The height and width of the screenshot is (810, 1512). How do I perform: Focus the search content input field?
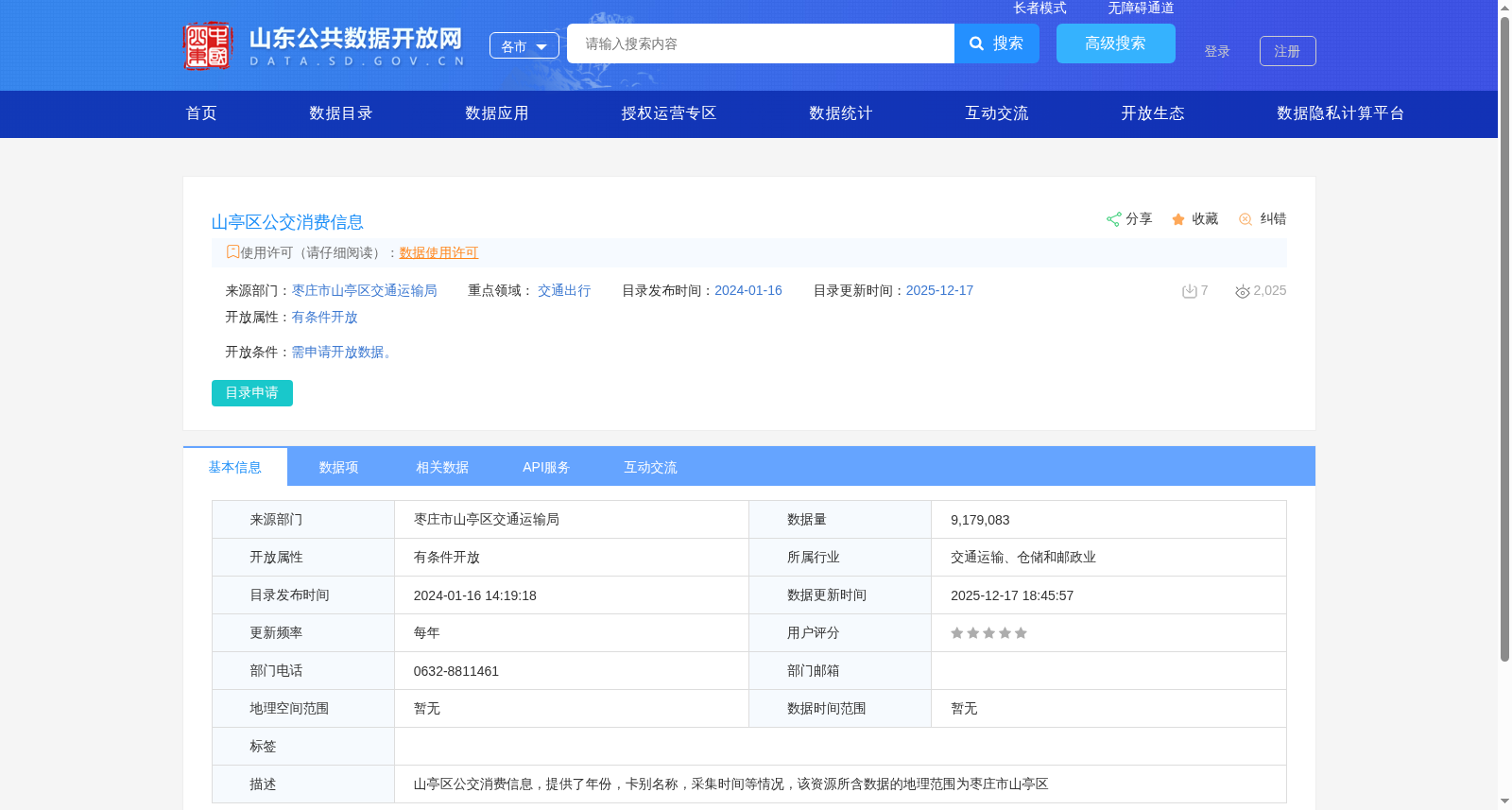coord(761,43)
